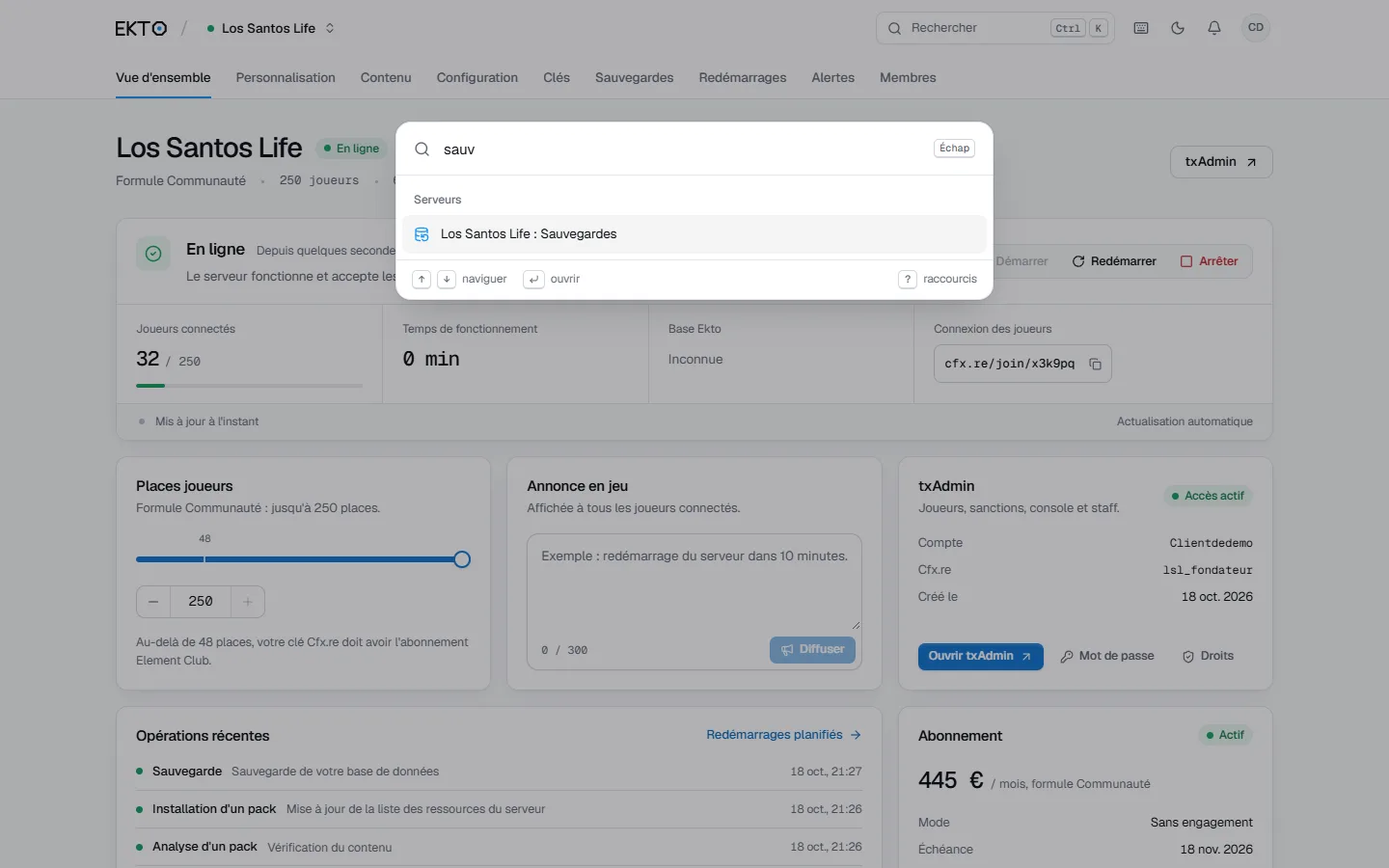Image resolution: width=1389 pixels, height=868 pixels.
Task: Click the Arrêter server button
Action: click(x=1210, y=261)
